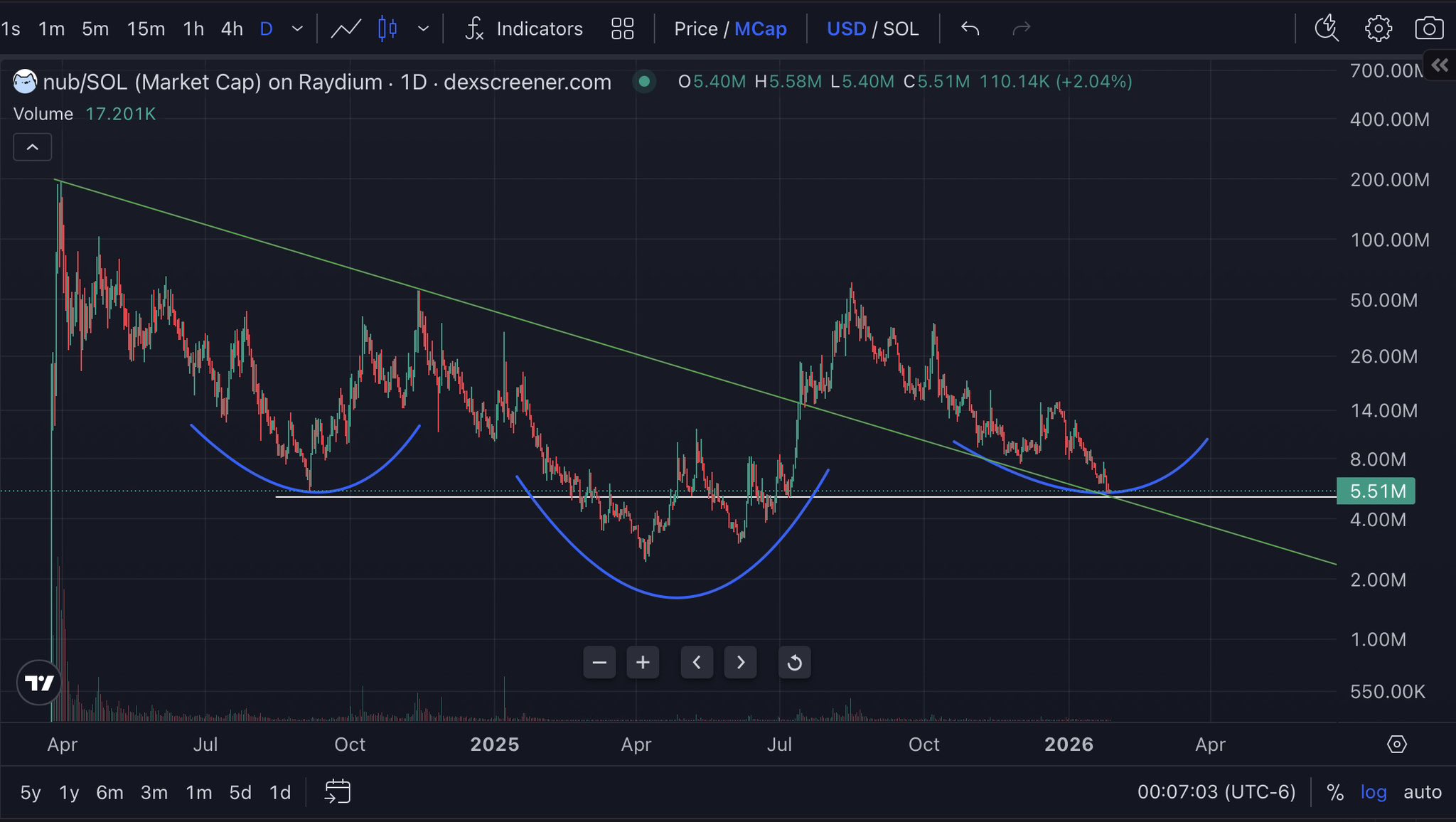Click the go-to-date calendar icon
The height and width of the screenshot is (822, 1456).
tap(338, 791)
